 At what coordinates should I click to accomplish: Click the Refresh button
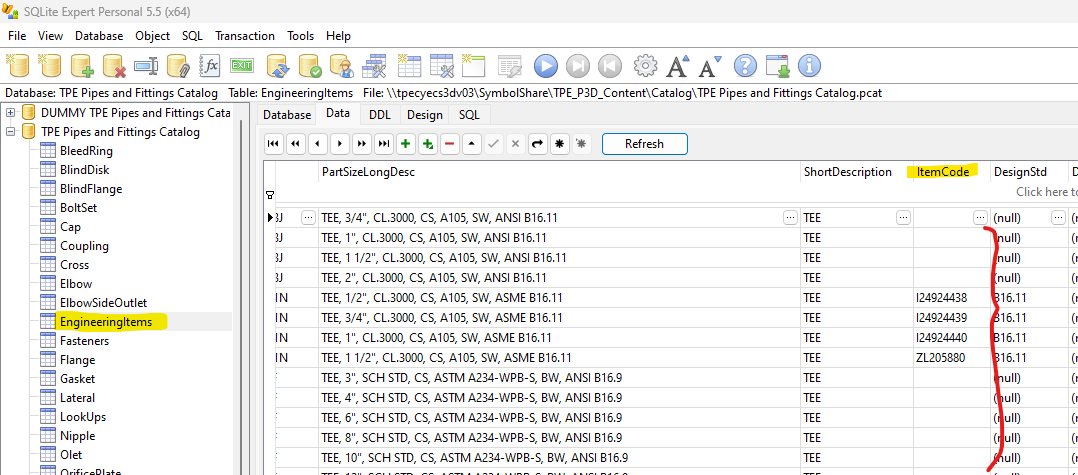click(644, 144)
